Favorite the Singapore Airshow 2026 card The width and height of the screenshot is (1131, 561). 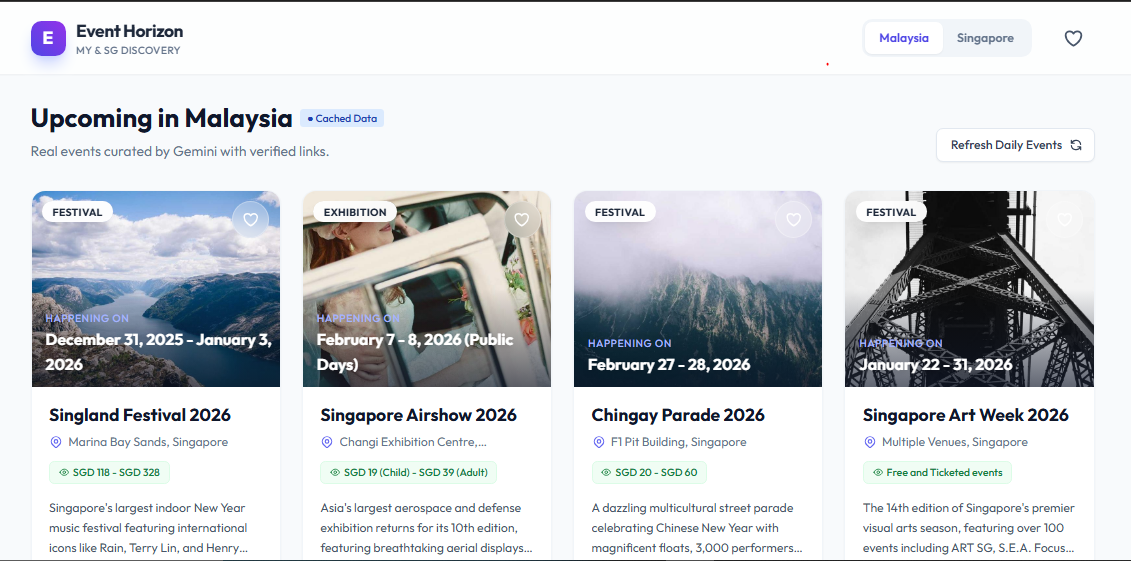tap(522, 220)
